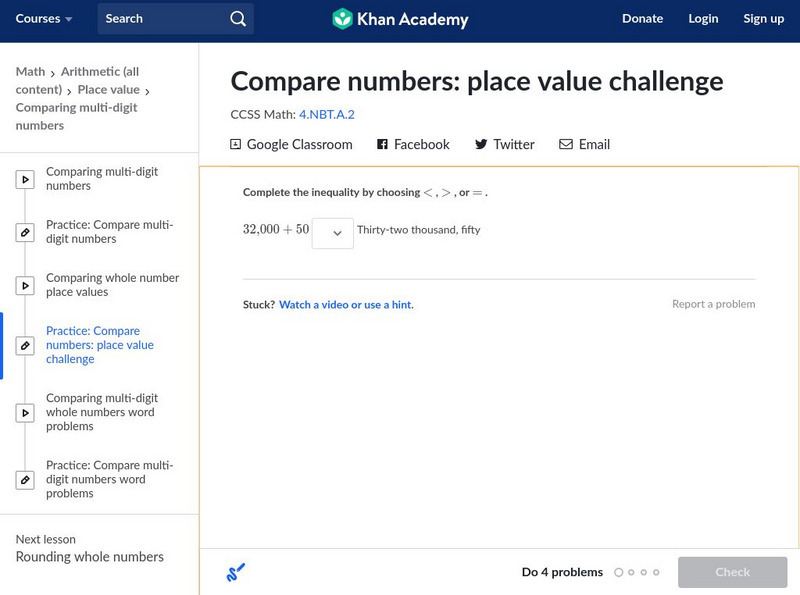Click the Watch a video or use a hint link
The height and width of the screenshot is (595, 800).
pyautogui.click(x=346, y=305)
